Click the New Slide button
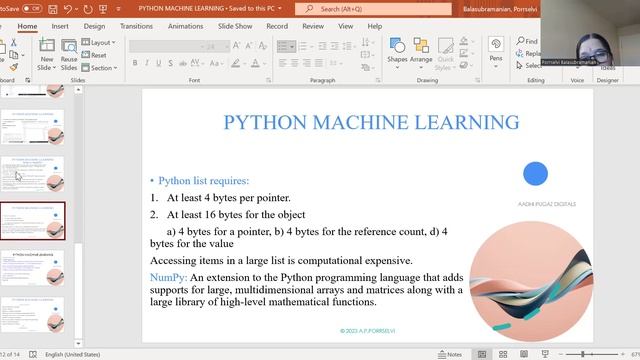This screenshot has width=640, height=360. pyautogui.click(x=47, y=55)
